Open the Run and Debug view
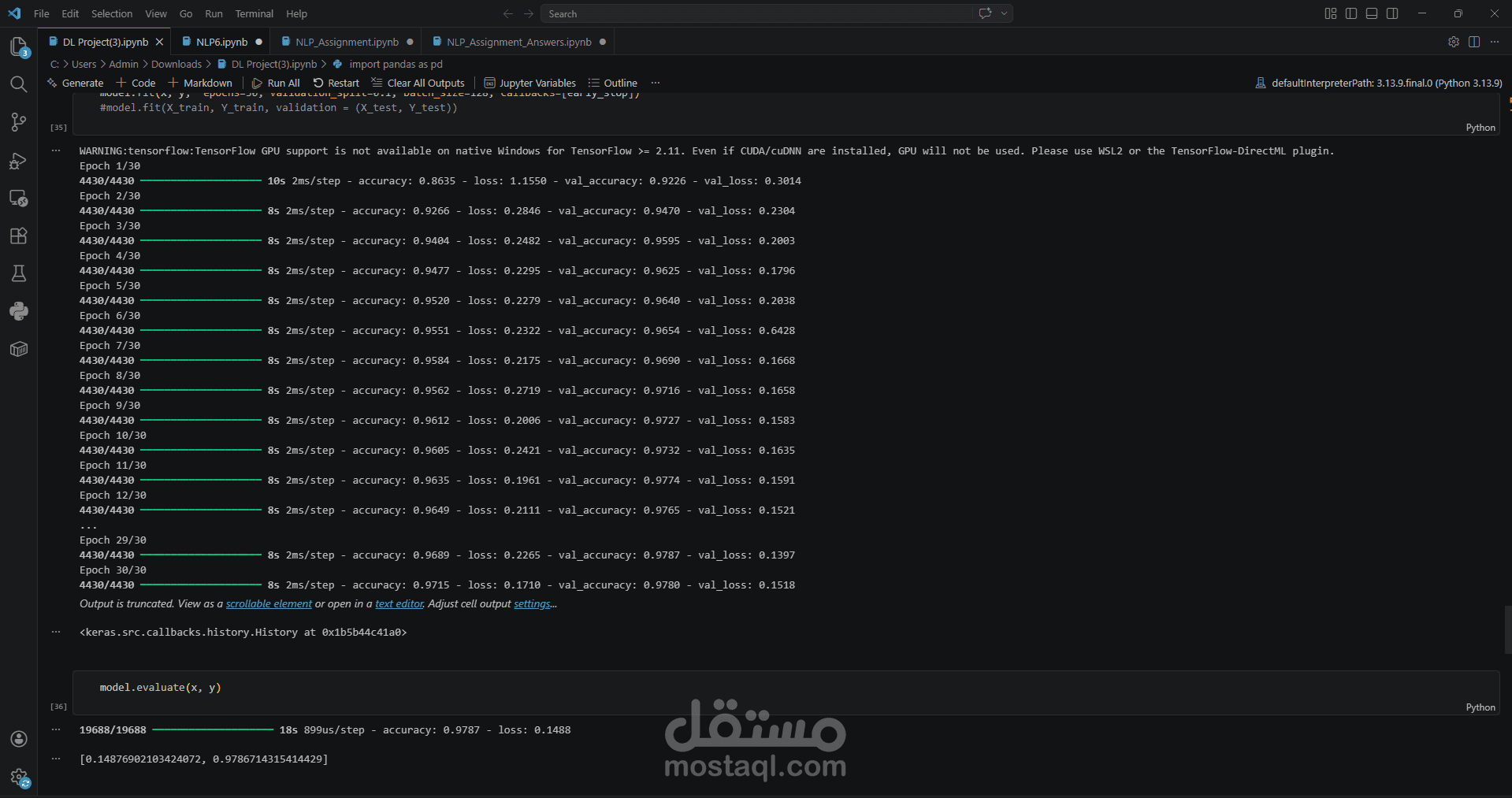The height and width of the screenshot is (798, 1512). (19, 160)
